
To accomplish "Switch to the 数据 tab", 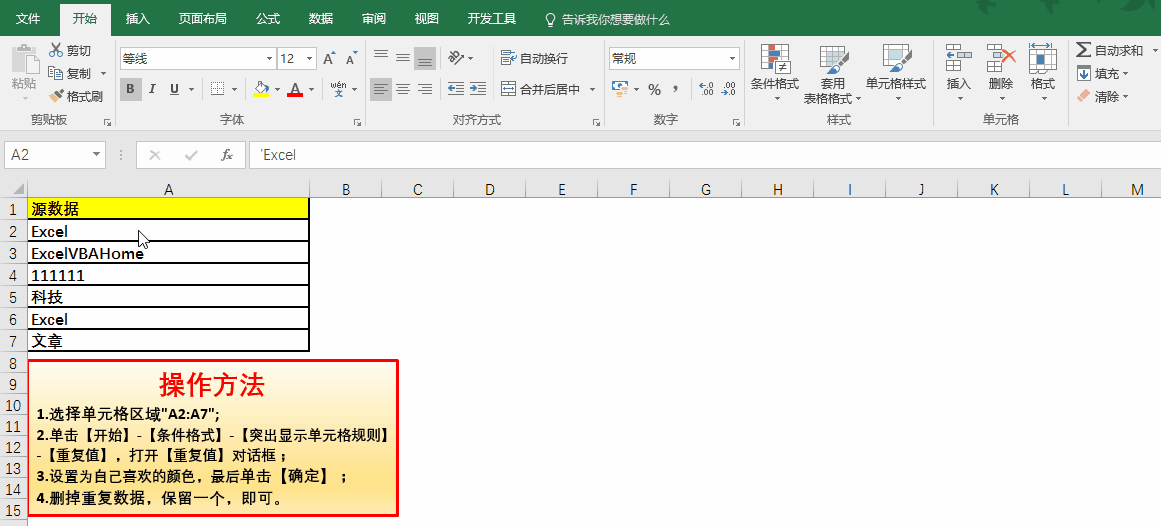I will (321, 19).
